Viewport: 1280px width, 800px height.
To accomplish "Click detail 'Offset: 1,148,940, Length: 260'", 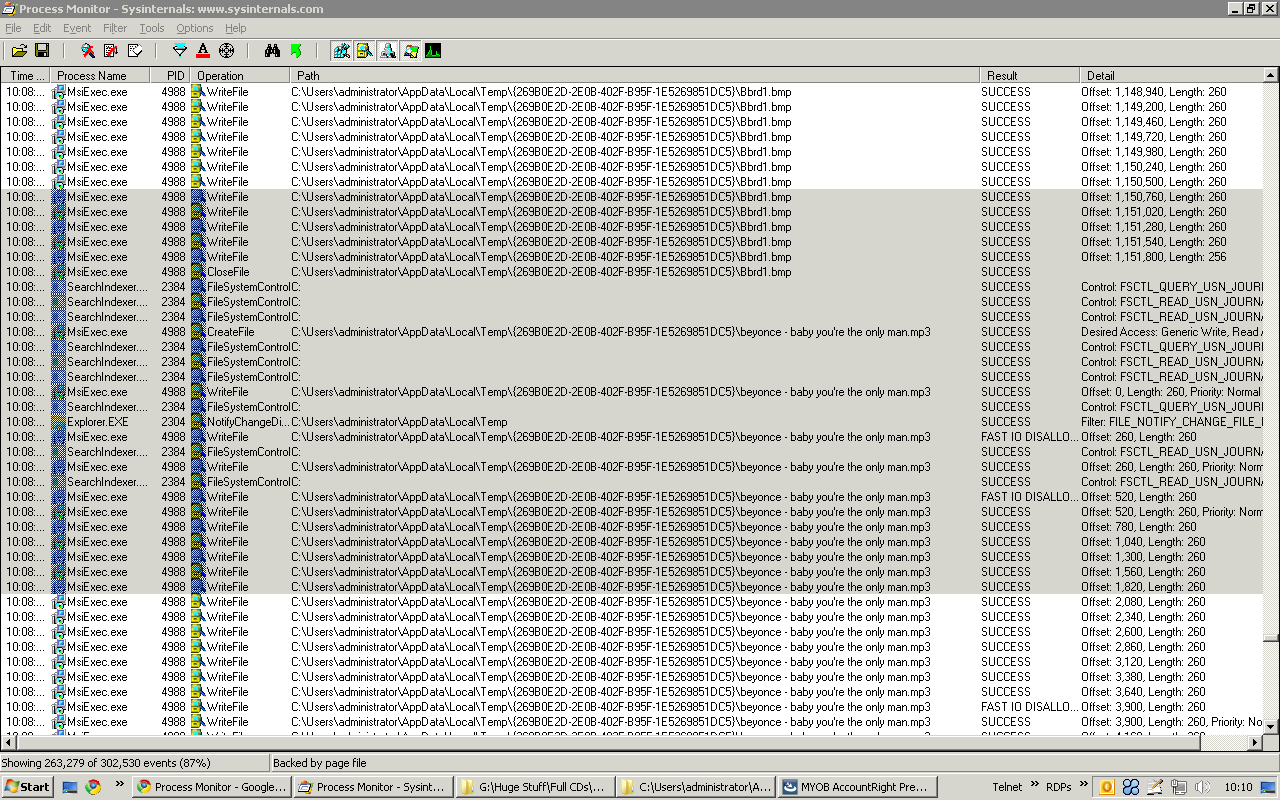I will 1154,92.
